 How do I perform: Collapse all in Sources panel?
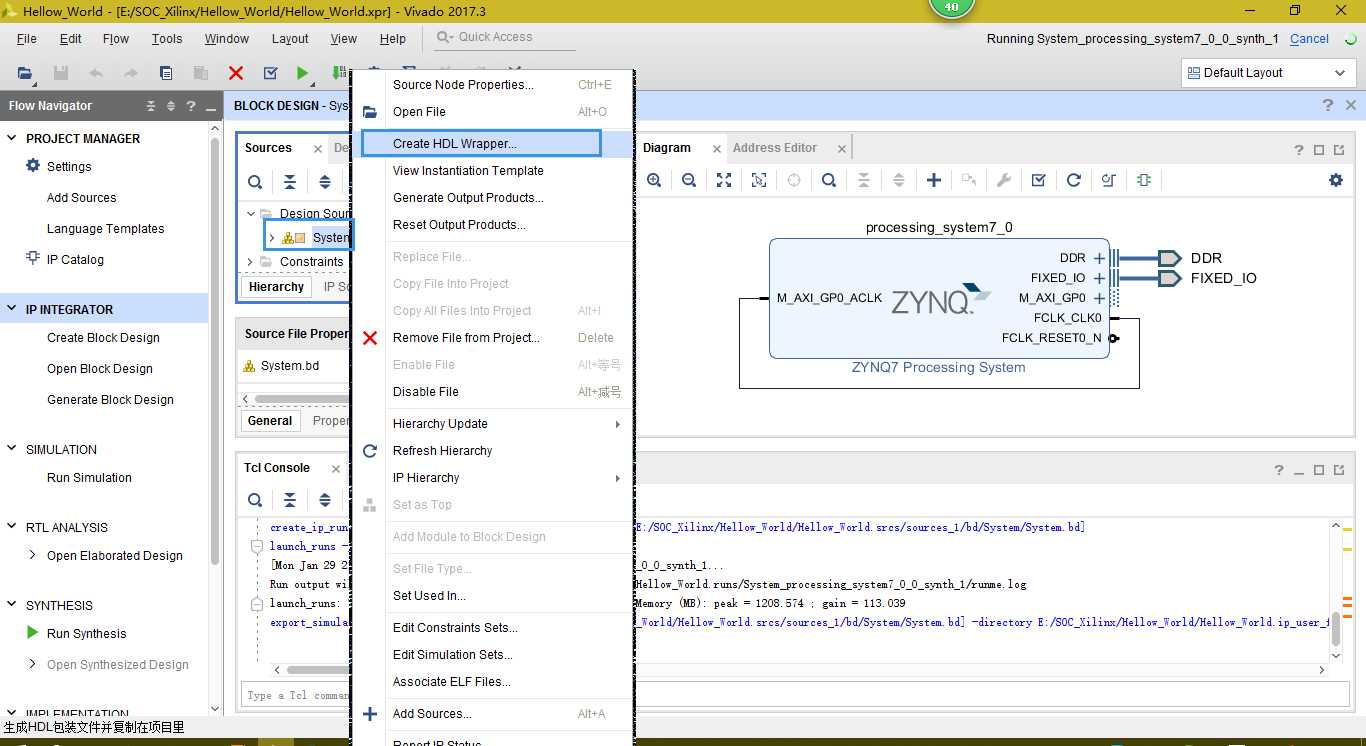coord(290,182)
